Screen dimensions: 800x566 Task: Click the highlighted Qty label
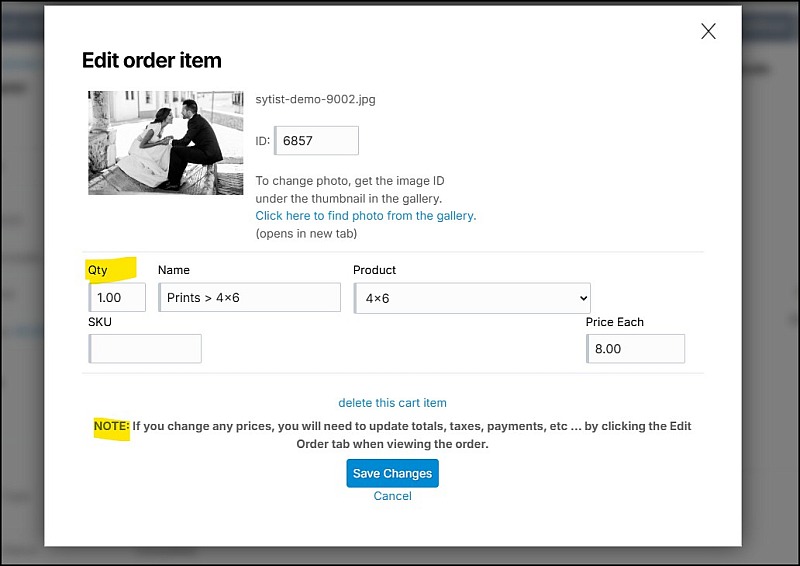point(98,270)
